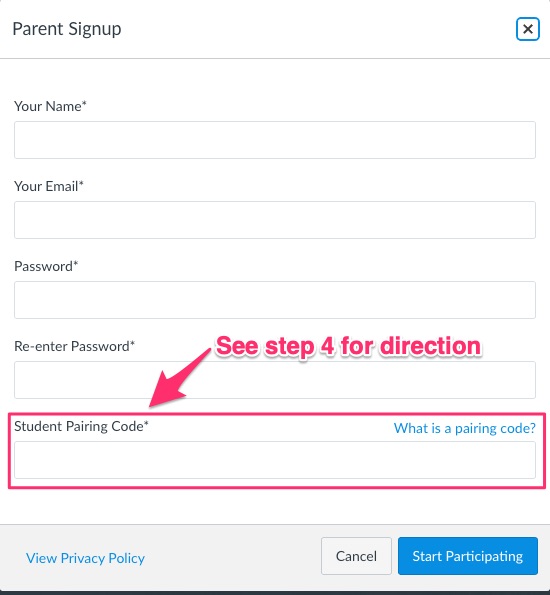Viewport: 550px width, 595px height.
Task: Cancel the parent signup form
Action: (356, 556)
